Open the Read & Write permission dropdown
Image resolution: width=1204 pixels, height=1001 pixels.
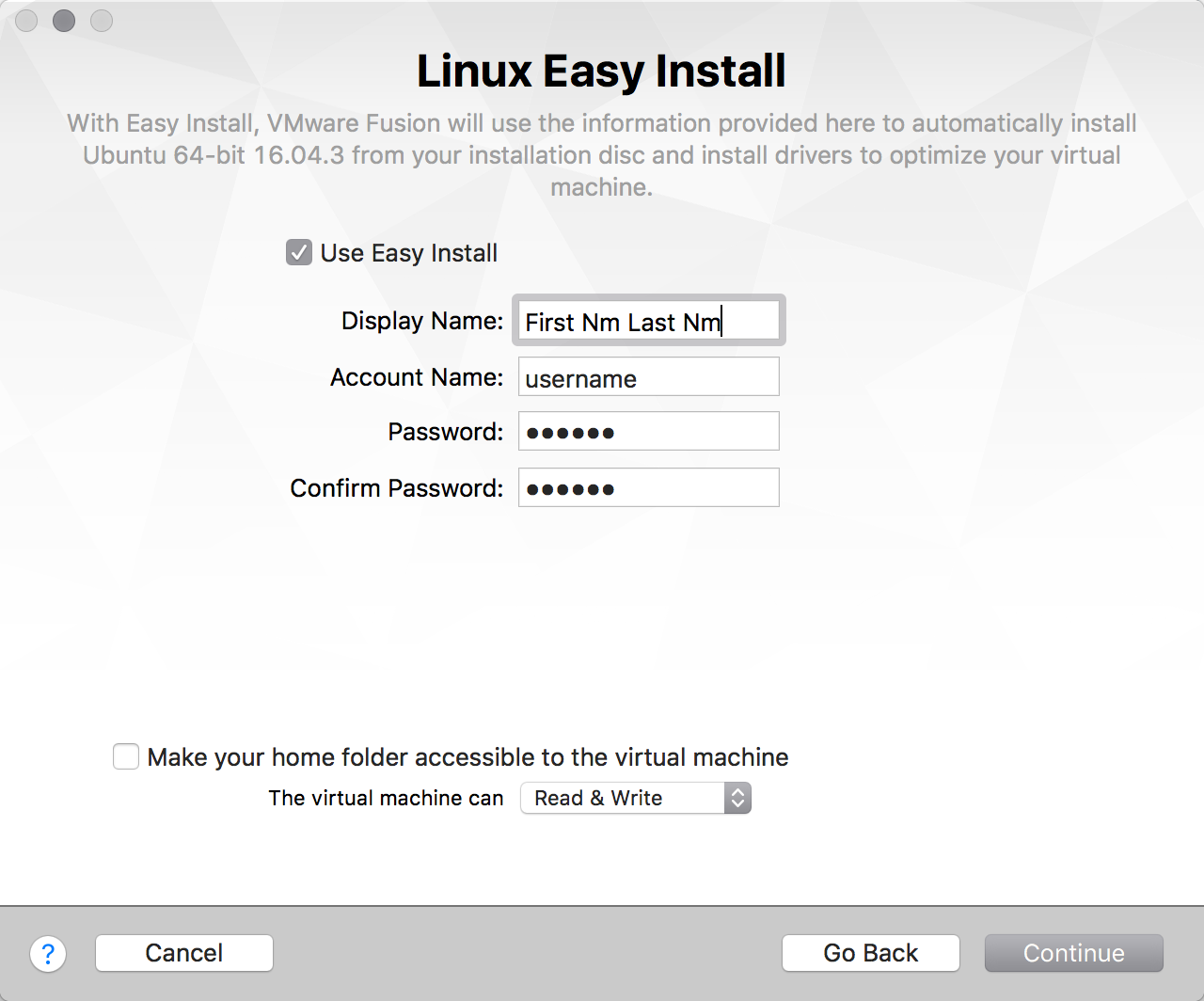coord(636,798)
